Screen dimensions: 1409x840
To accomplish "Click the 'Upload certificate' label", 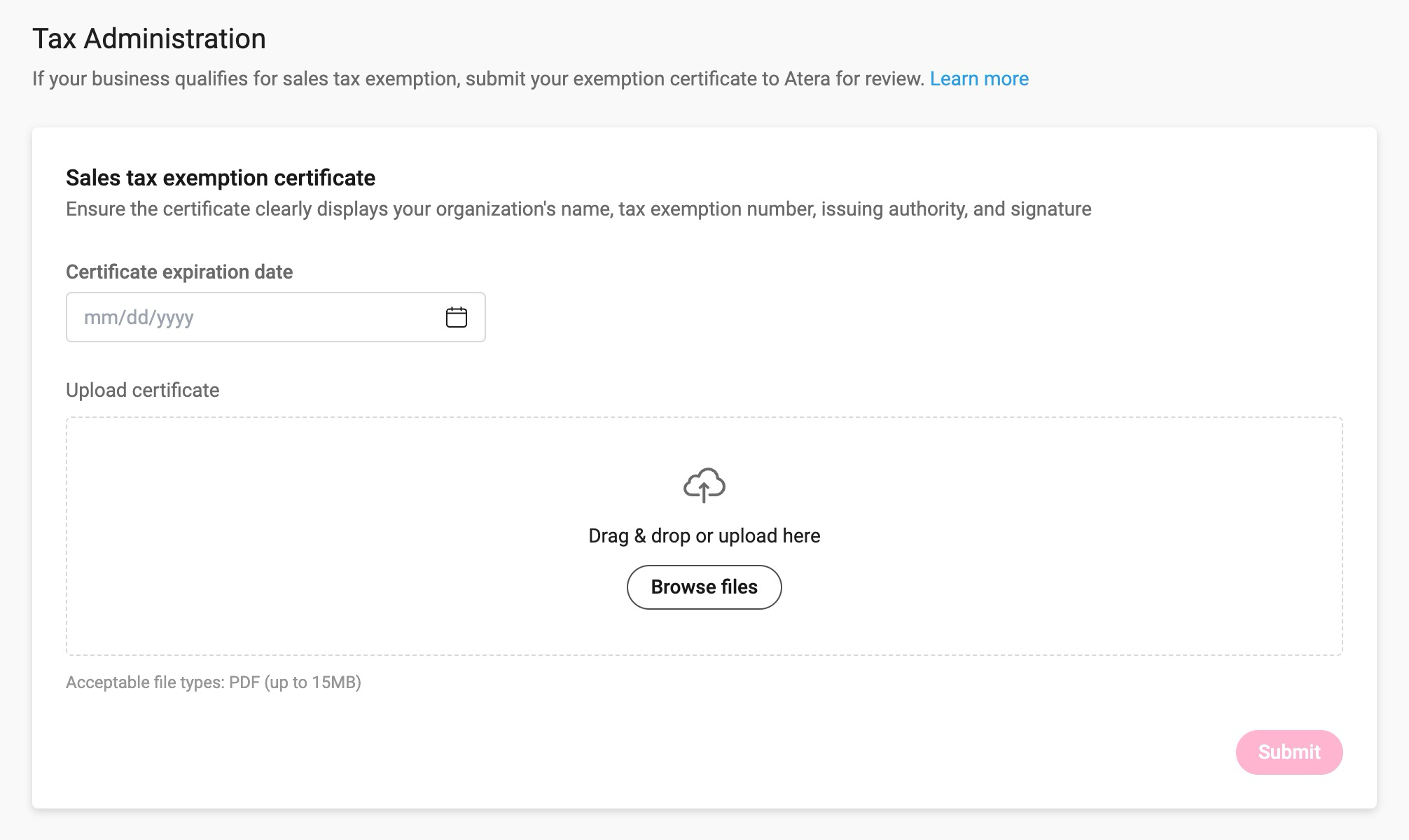I will pyautogui.click(x=142, y=391).
